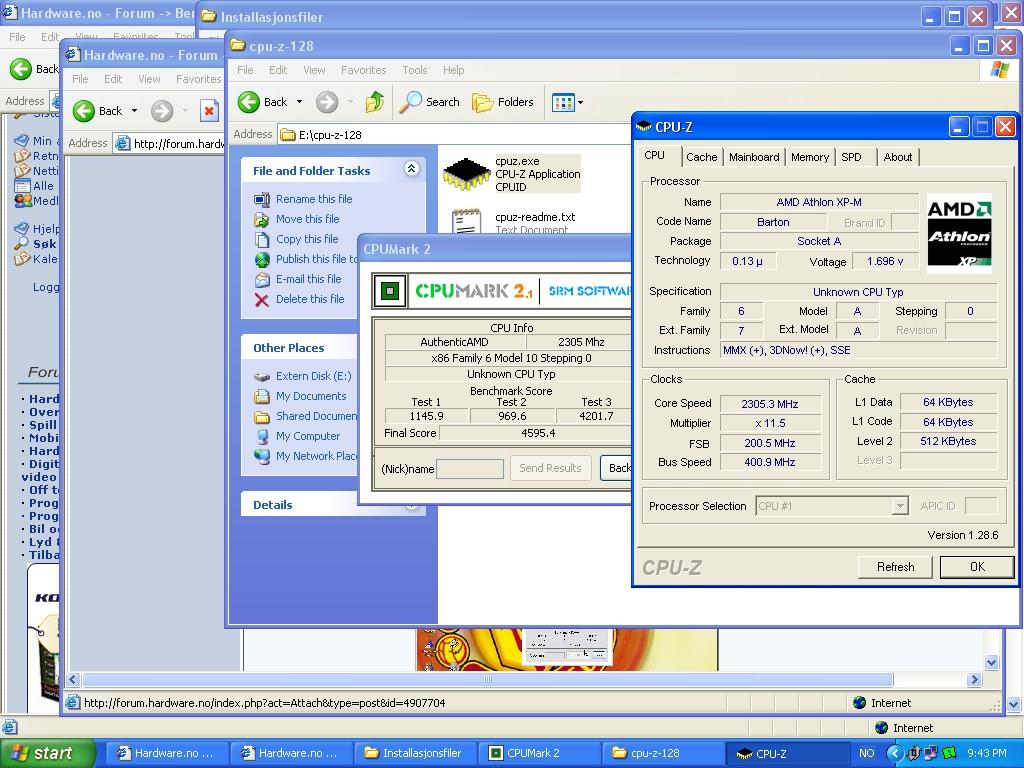Click Multiplier value x 11.5
This screenshot has width=1024, height=768.
769,423
